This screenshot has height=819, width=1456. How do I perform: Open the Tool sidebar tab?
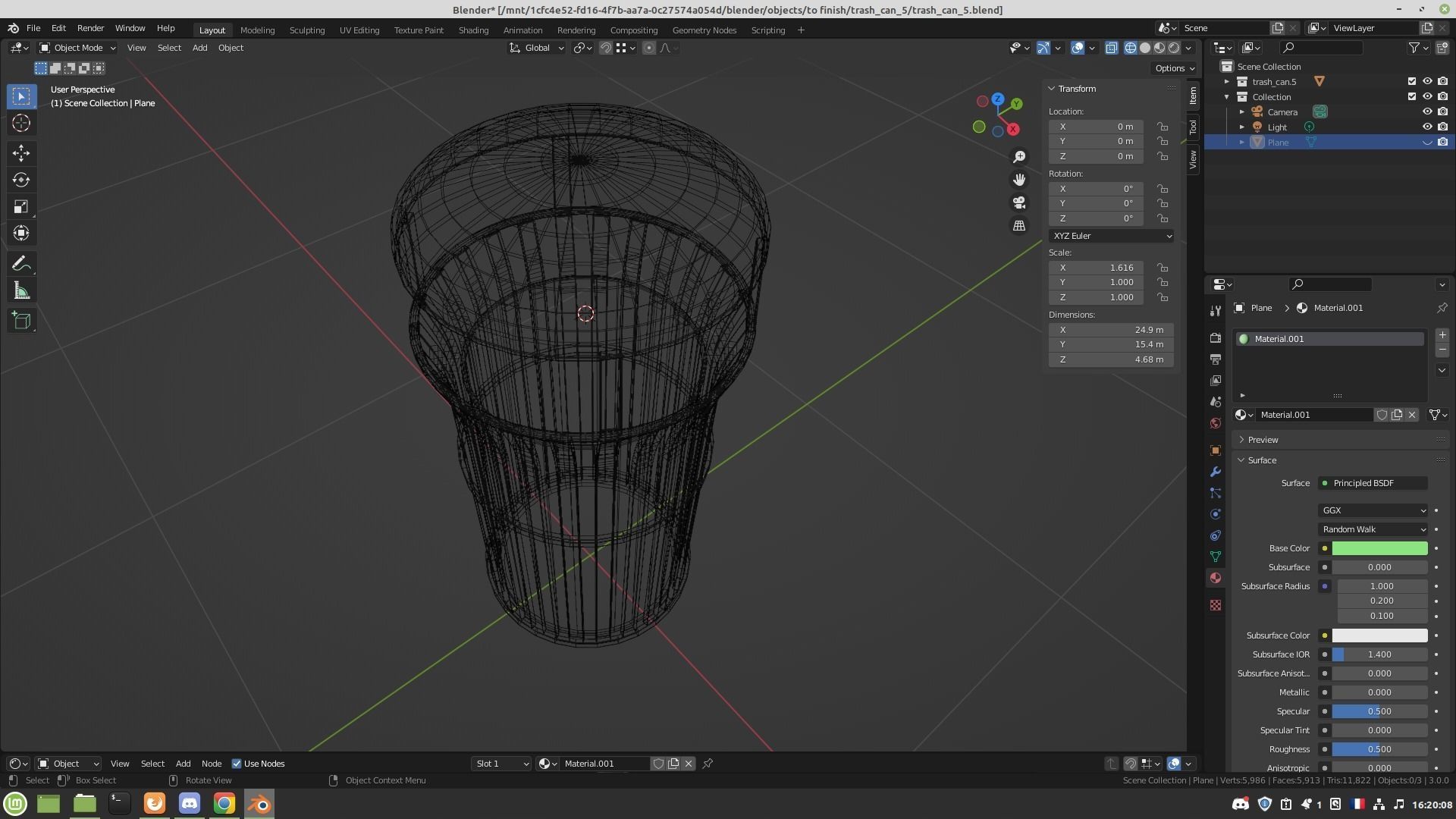1193,127
